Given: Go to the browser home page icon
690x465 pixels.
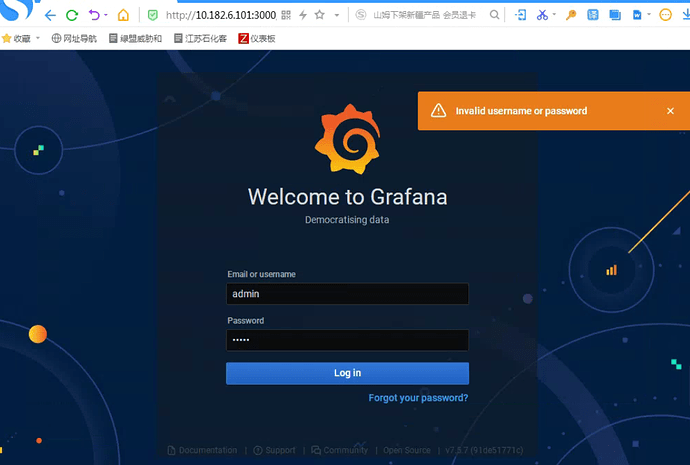Looking at the screenshot, I should tap(123, 15).
